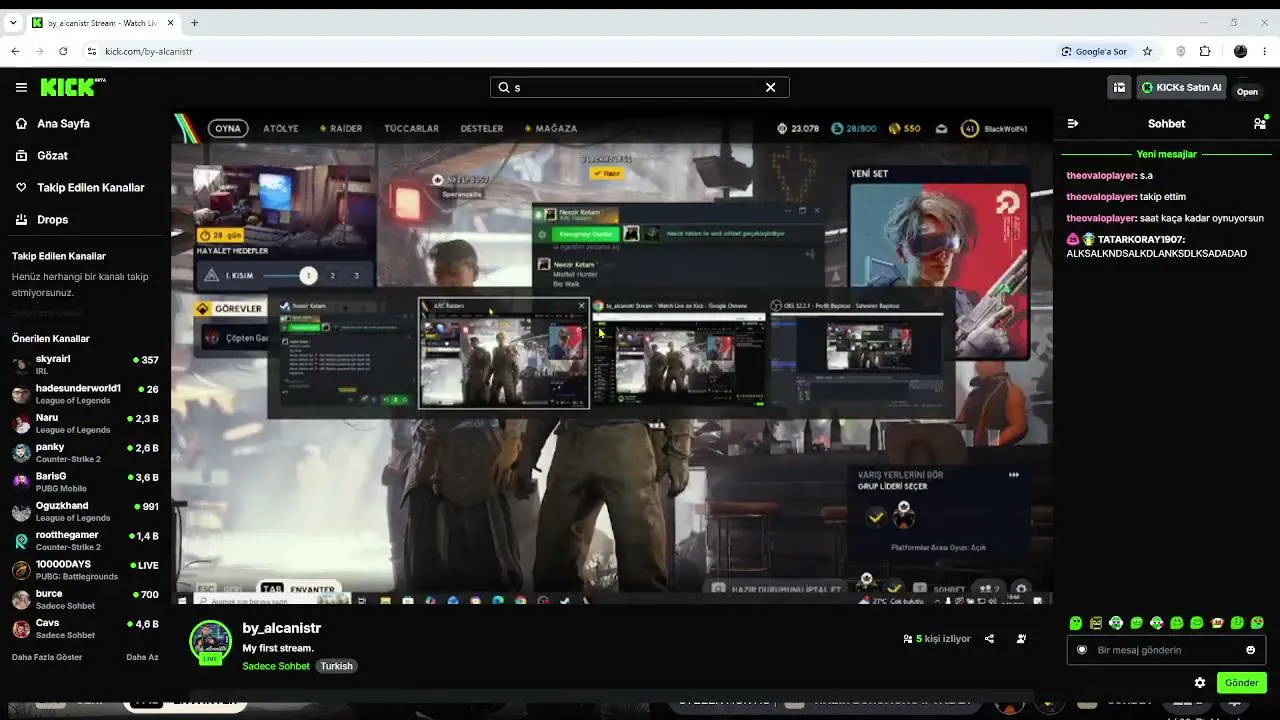
Task: Select the by_alcanistr Stream browser tab
Action: pyautogui.click(x=102, y=22)
